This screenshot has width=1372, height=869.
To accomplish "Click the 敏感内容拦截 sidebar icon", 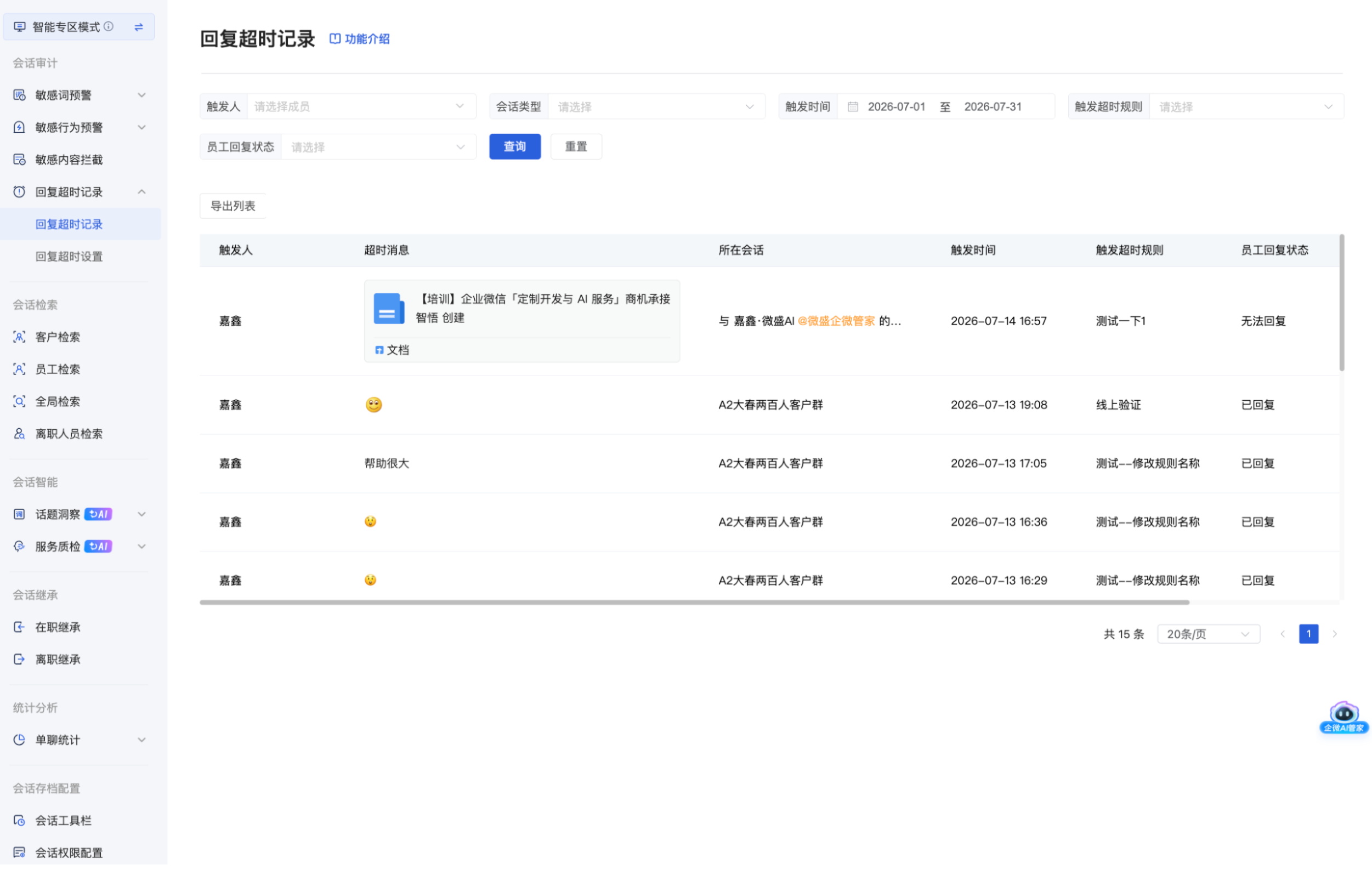I will [x=19, y=160].
